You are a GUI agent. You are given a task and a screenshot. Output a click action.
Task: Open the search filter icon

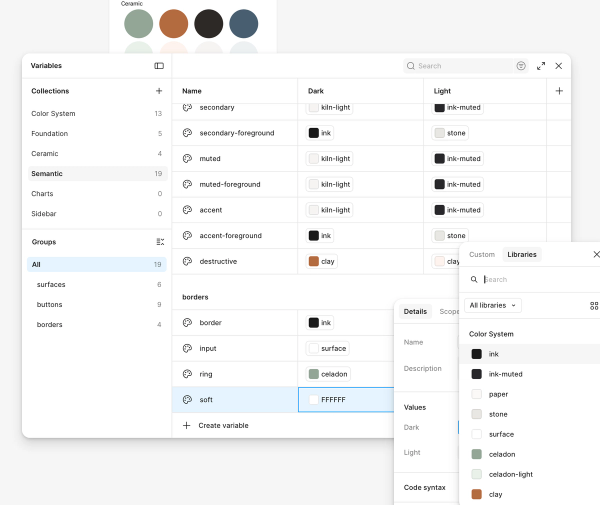pyautogui.click(x=521, y=66)
